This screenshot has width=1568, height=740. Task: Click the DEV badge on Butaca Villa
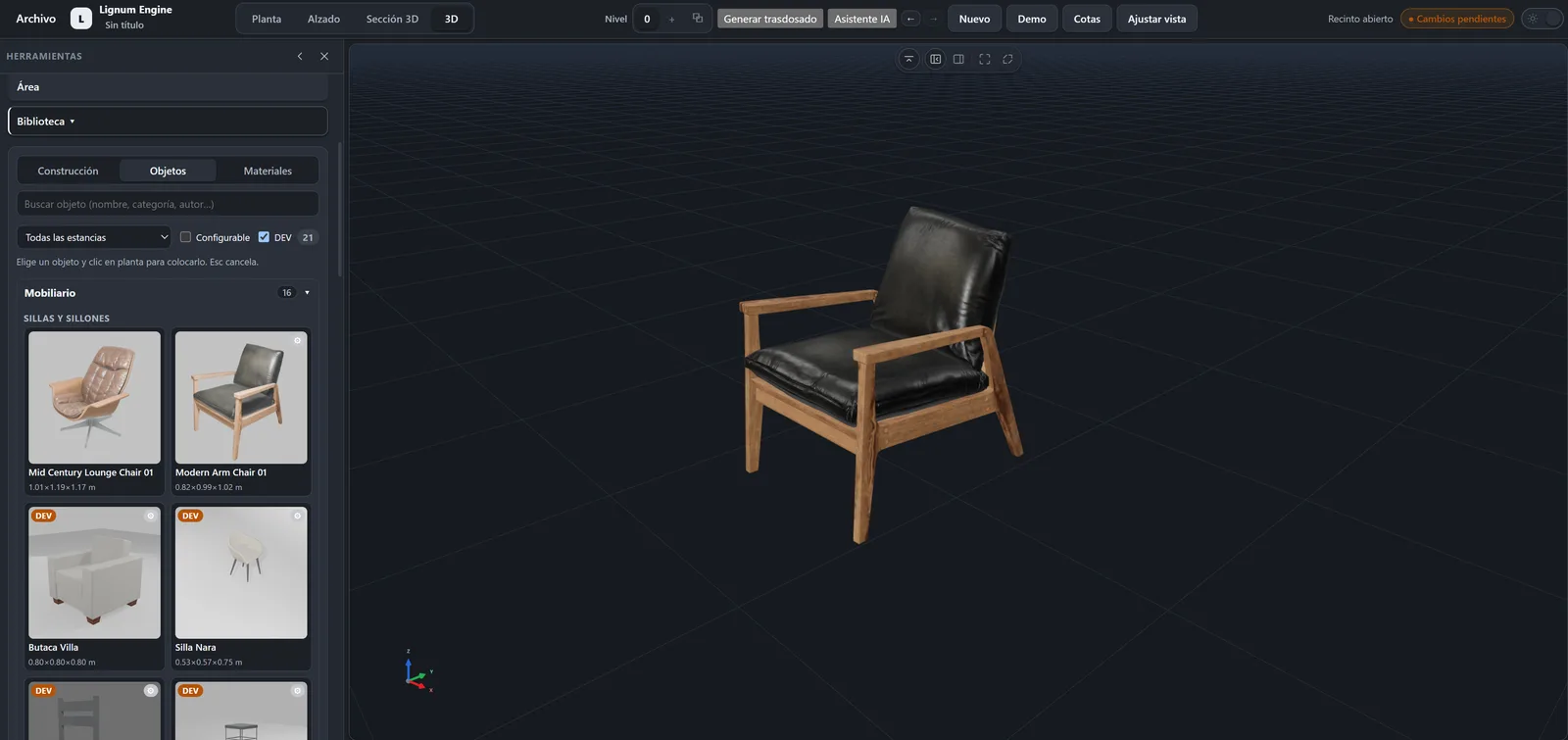click(44, 516)
